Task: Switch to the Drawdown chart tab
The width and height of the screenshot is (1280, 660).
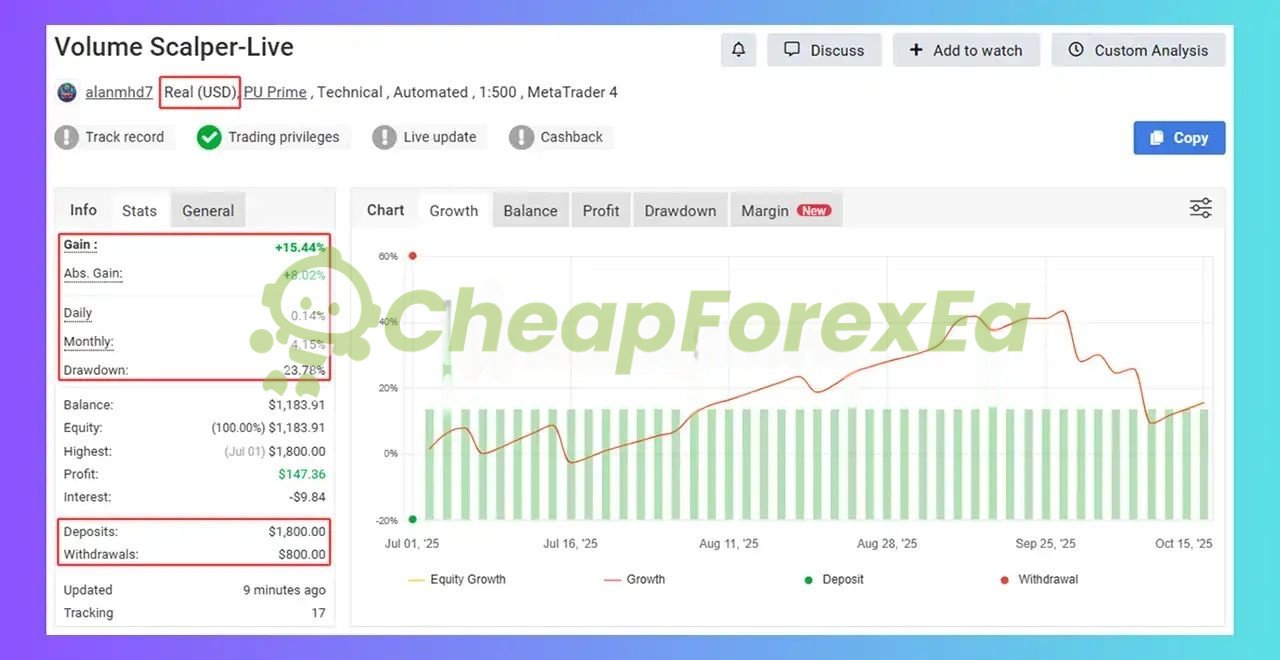Action: tap(680, 211)
